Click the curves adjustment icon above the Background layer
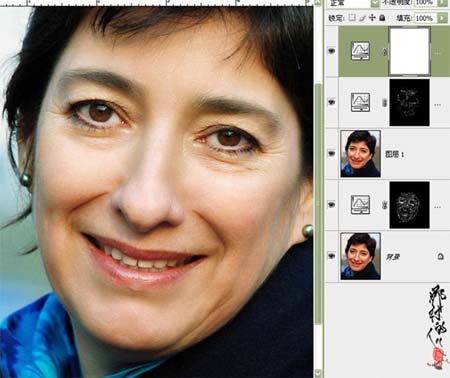 click(x=361, y=205)
